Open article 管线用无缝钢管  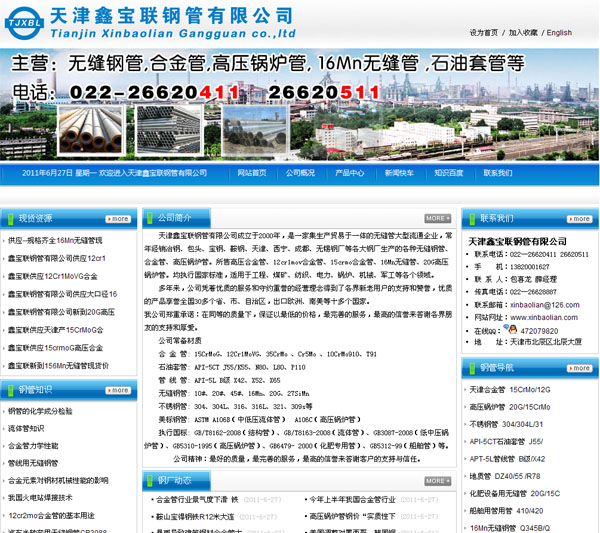tap(33, 463)
